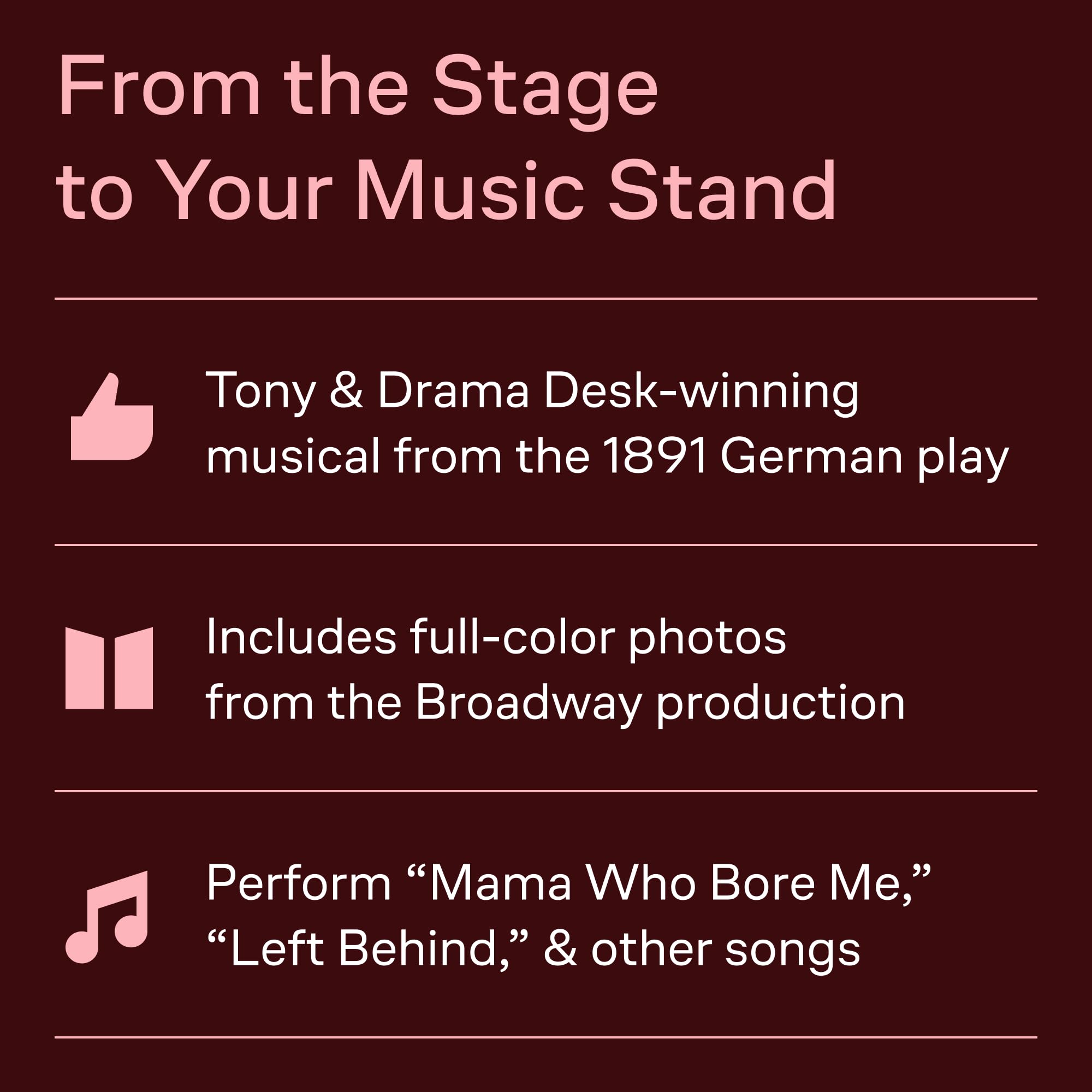Screen dimensions: 1092x1092
Task: Click the open book icon
Action: (109, 668)
